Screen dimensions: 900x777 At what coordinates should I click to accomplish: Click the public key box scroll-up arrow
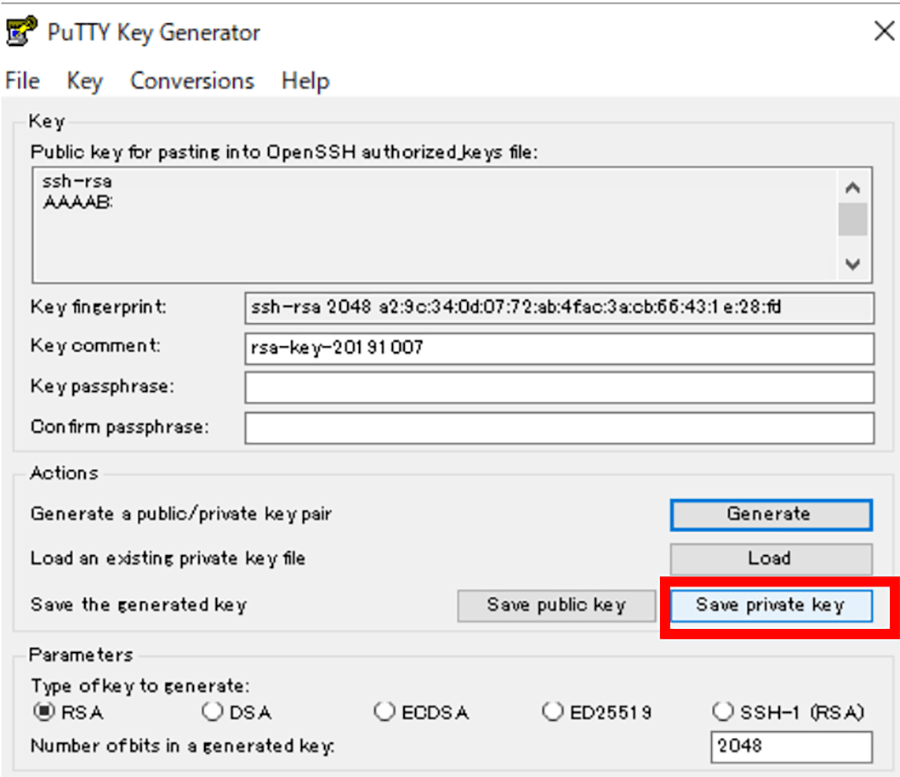coord(852,188)
